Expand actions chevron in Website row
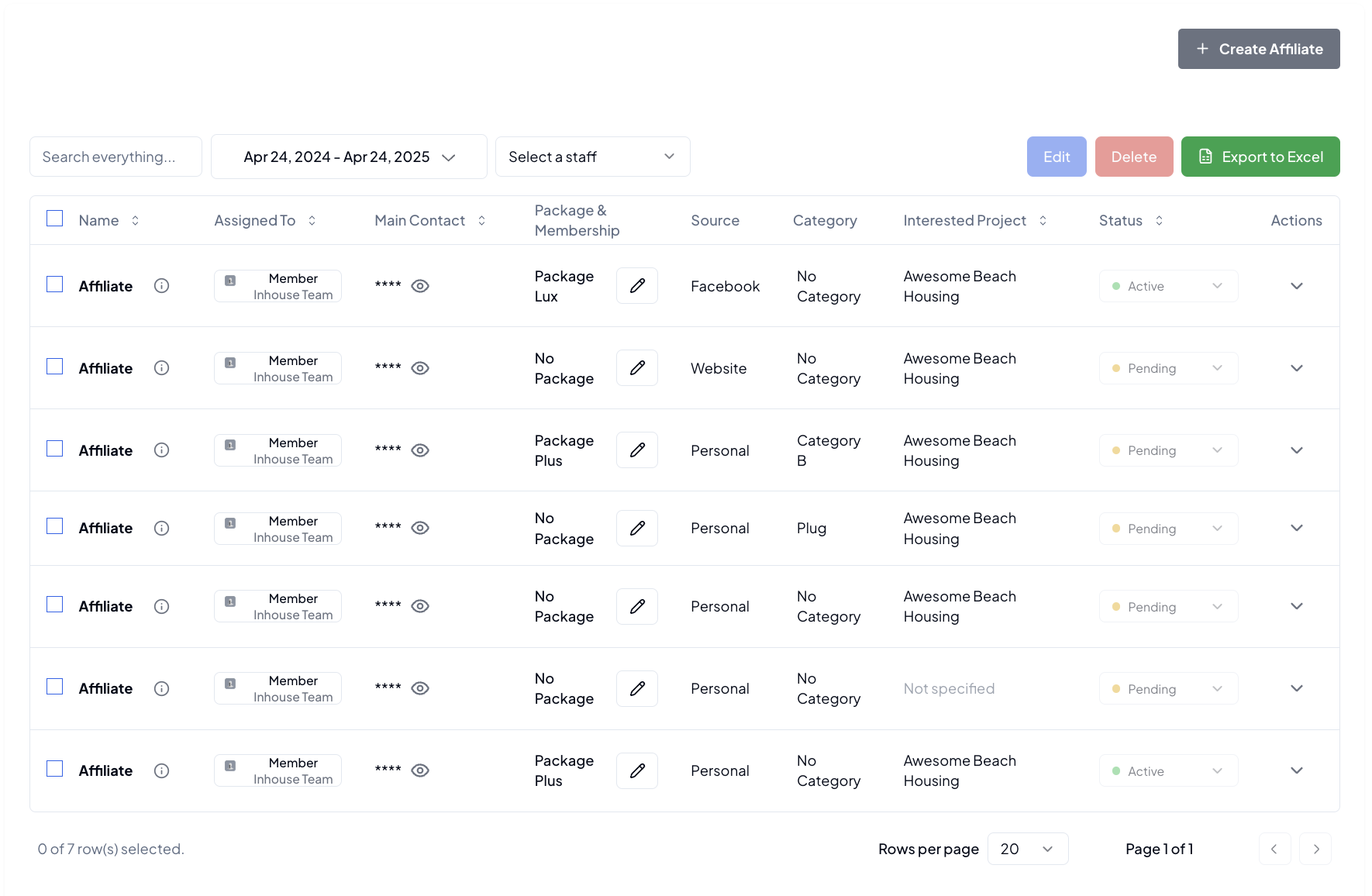The height and width of the screenshot is (896, 1372). click(1296, 368)
